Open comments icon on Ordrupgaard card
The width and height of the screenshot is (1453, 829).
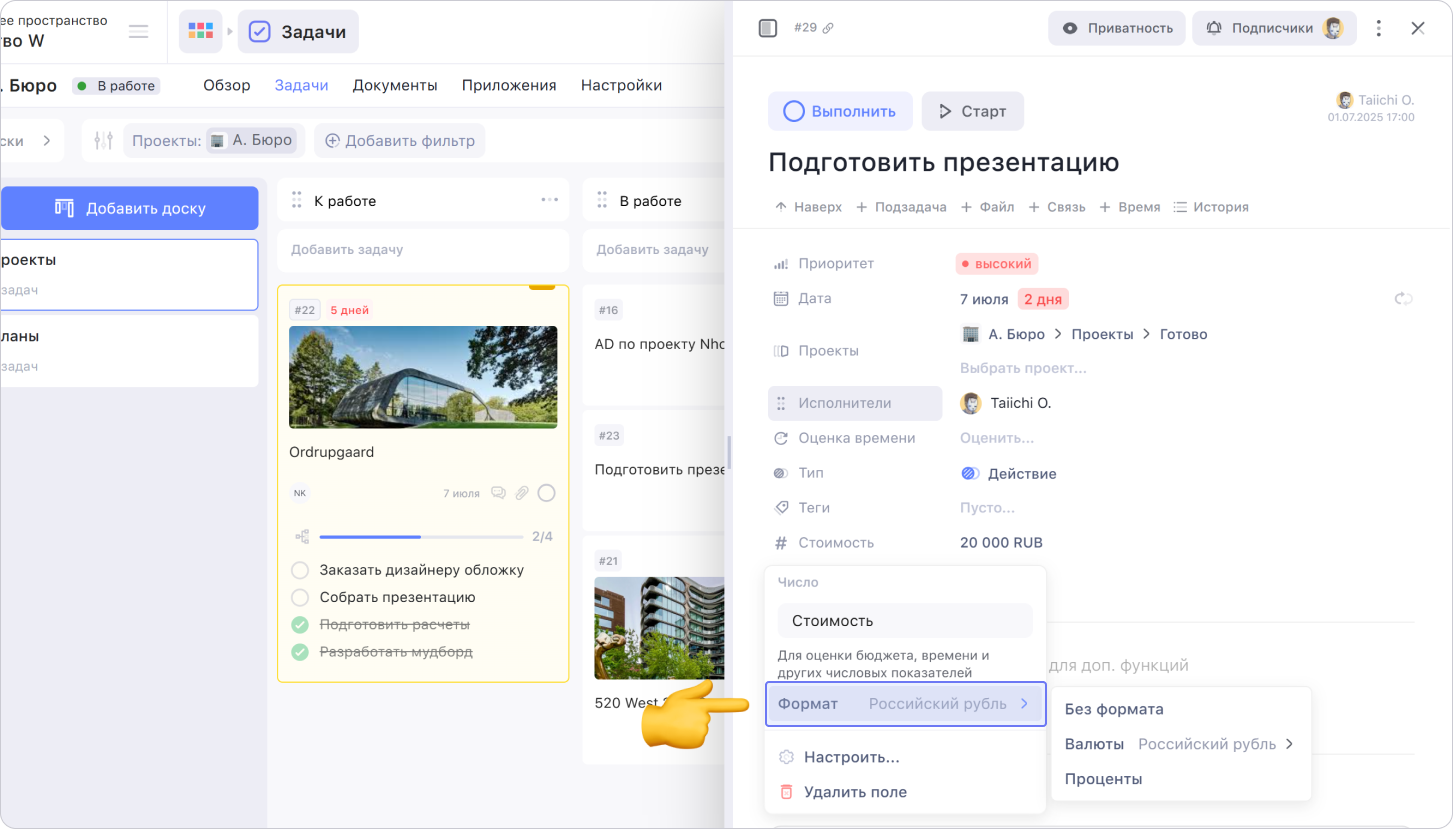[498, 493]
